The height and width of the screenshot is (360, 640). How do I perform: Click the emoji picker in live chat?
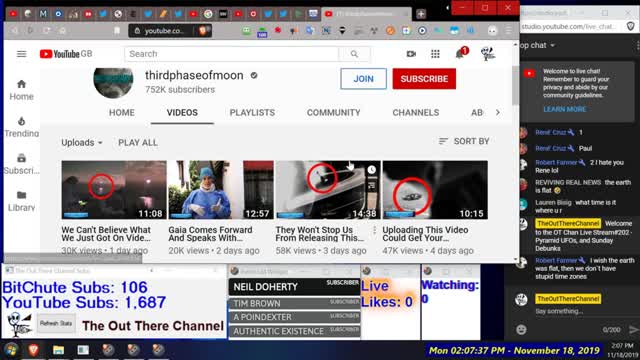tap(521, 329)
